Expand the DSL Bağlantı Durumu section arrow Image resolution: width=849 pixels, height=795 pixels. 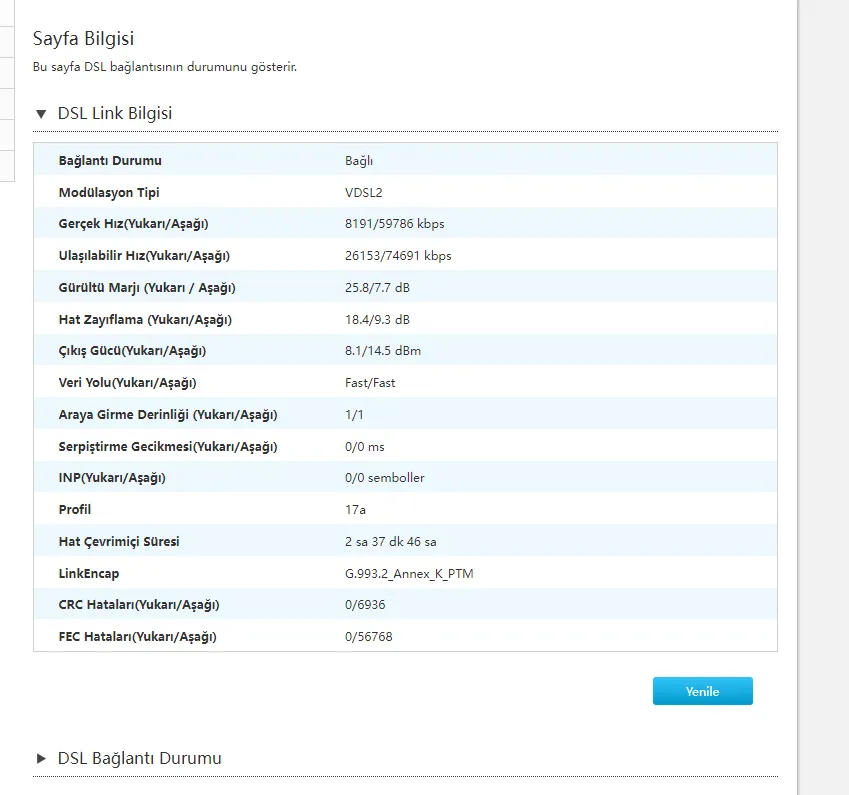tap(41, 758)
